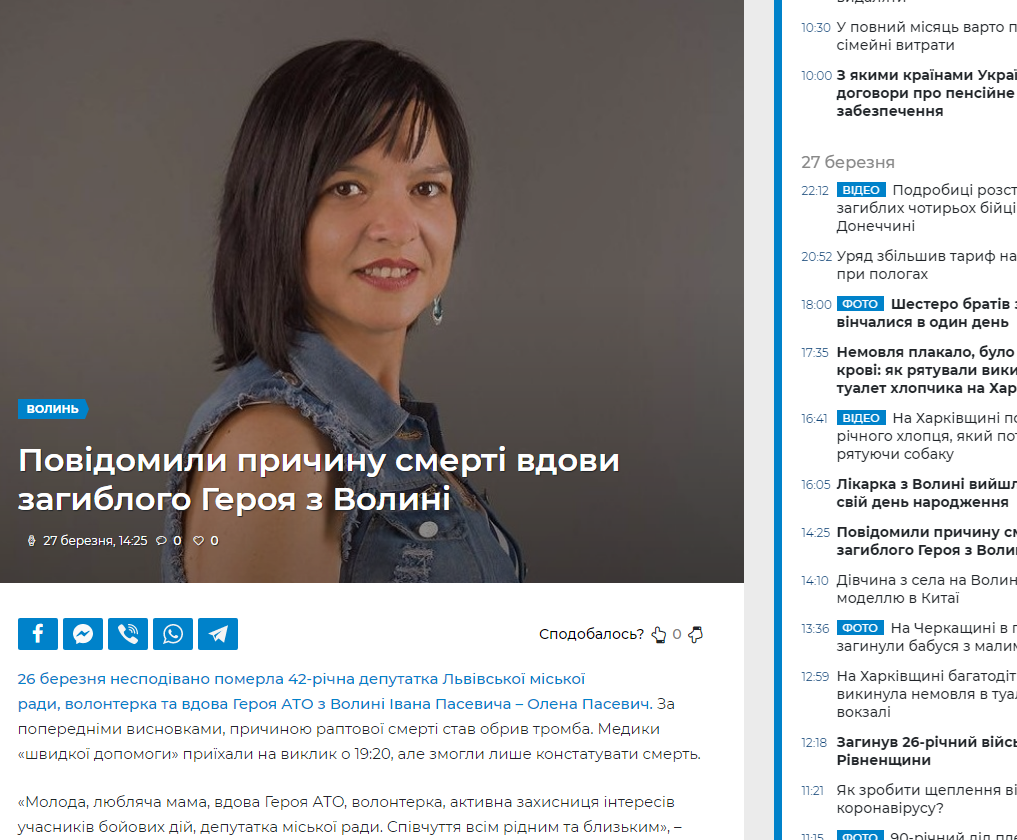1017x840 pixels.
Task: Open the comments bubble icon under headline
Action: point(162,540)
